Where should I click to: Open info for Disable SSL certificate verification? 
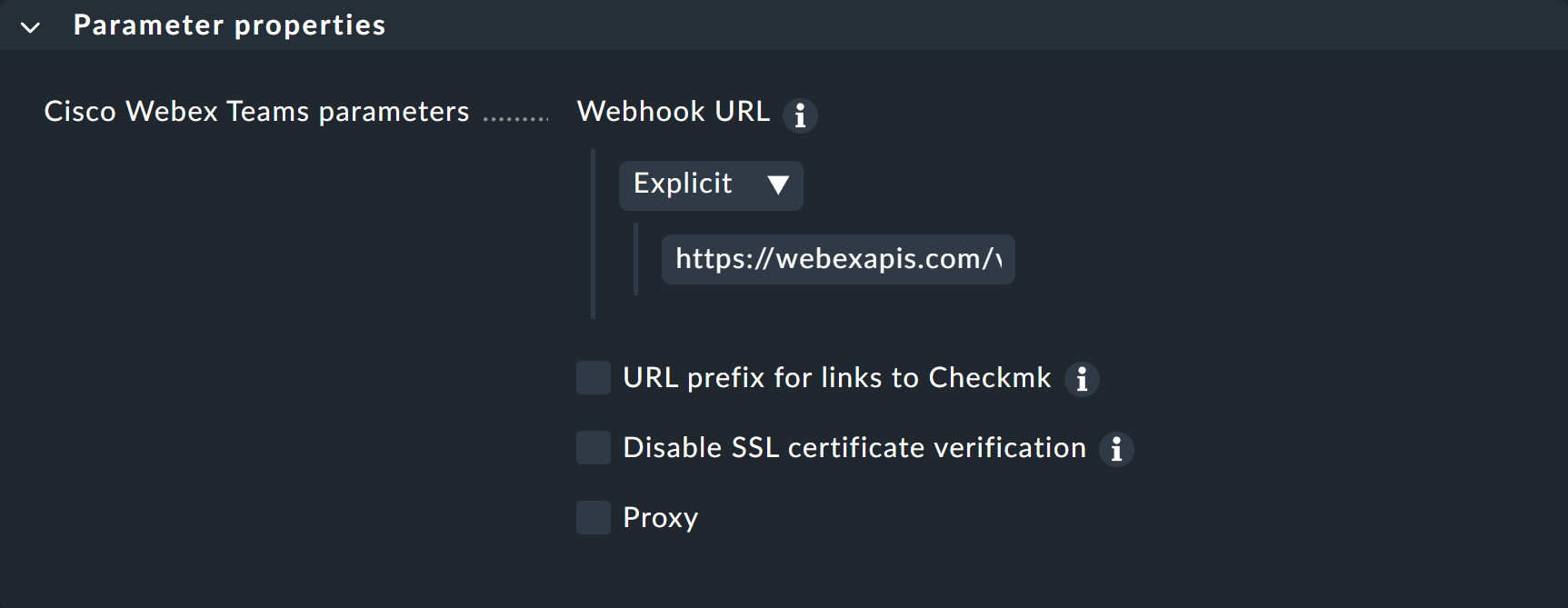point(1116,449)
